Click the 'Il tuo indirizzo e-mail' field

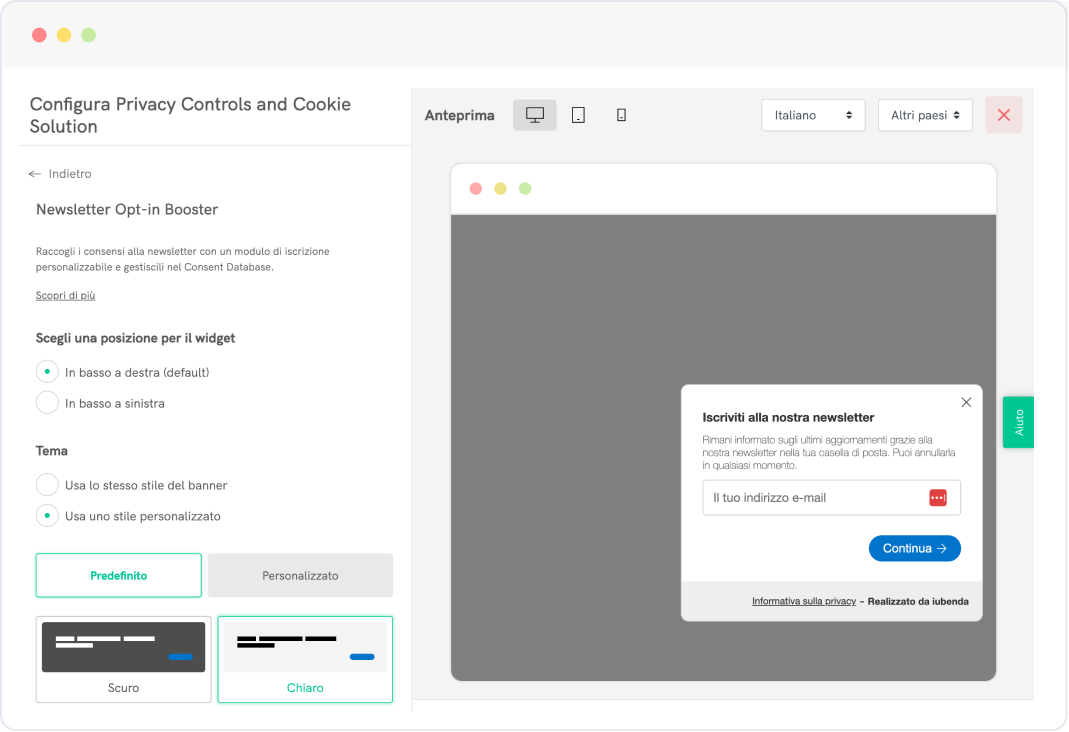coord(812,498)
